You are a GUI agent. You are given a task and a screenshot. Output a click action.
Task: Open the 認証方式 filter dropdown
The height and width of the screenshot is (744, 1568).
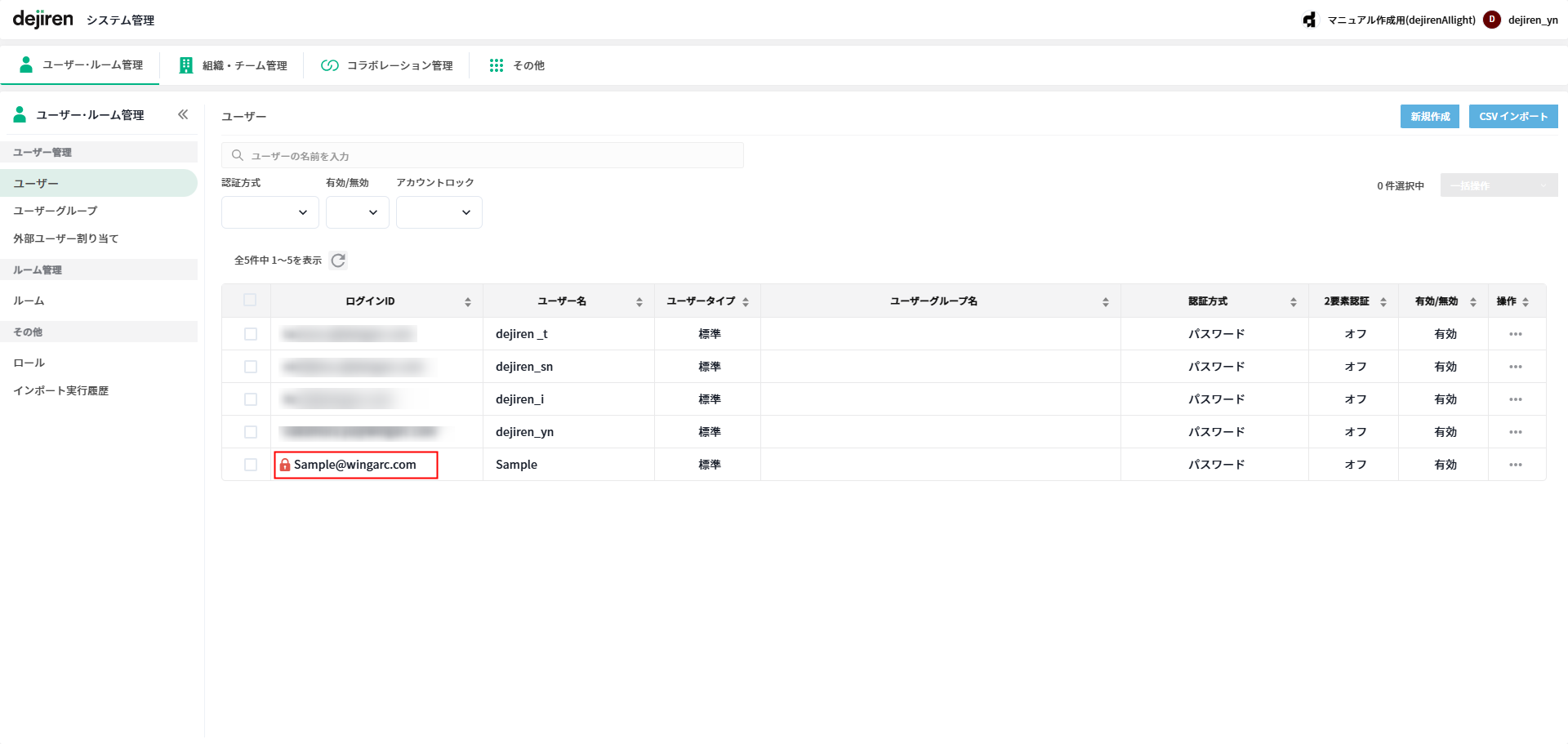(x=269, y=212)
